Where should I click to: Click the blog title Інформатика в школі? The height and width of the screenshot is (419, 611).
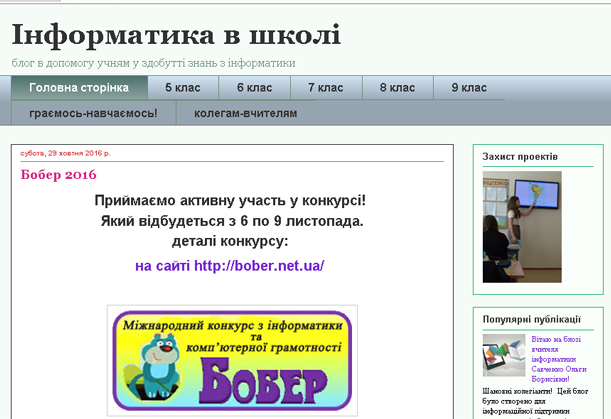coord(176,34)
